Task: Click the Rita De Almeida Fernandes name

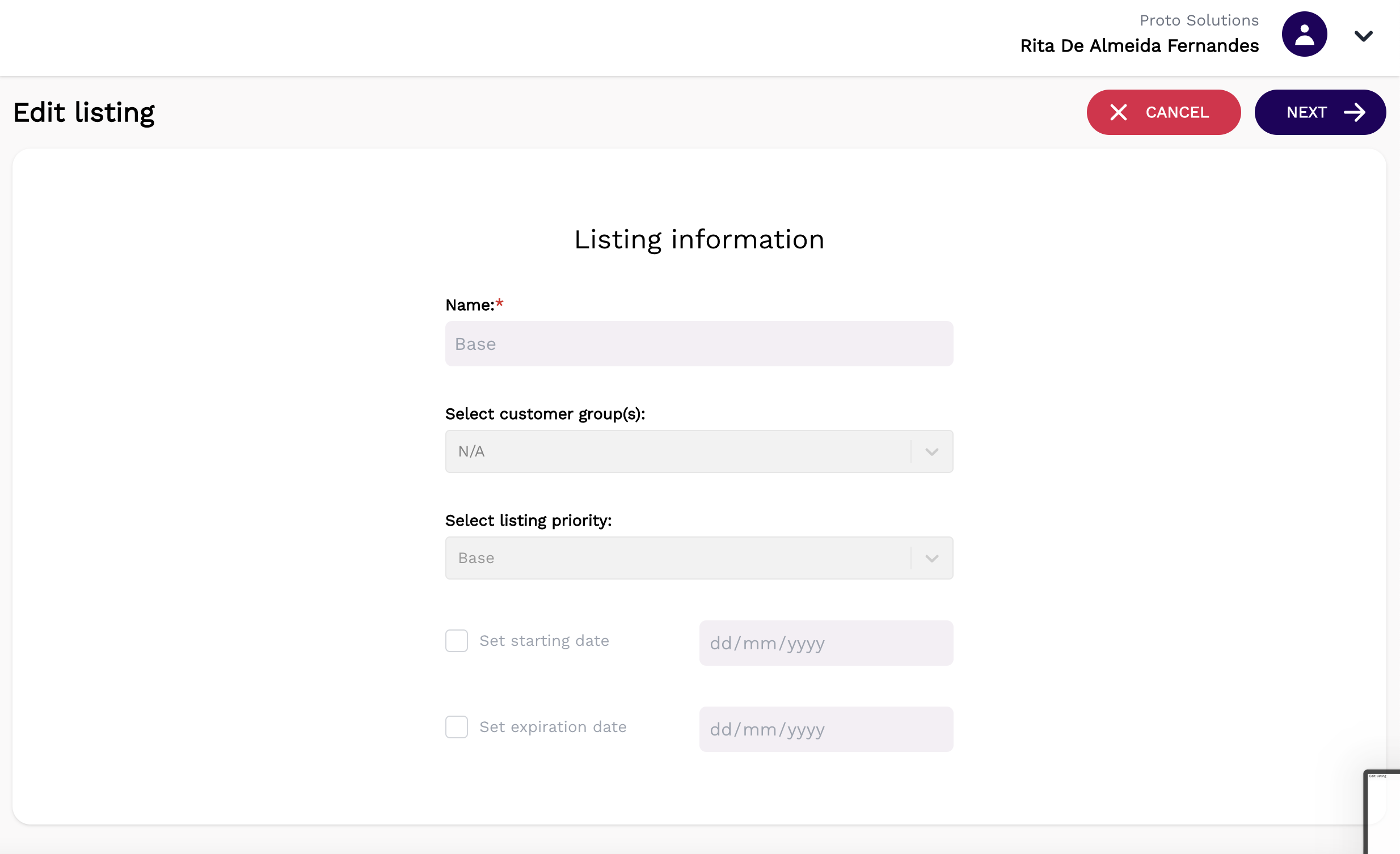Action: (1138, 46)
